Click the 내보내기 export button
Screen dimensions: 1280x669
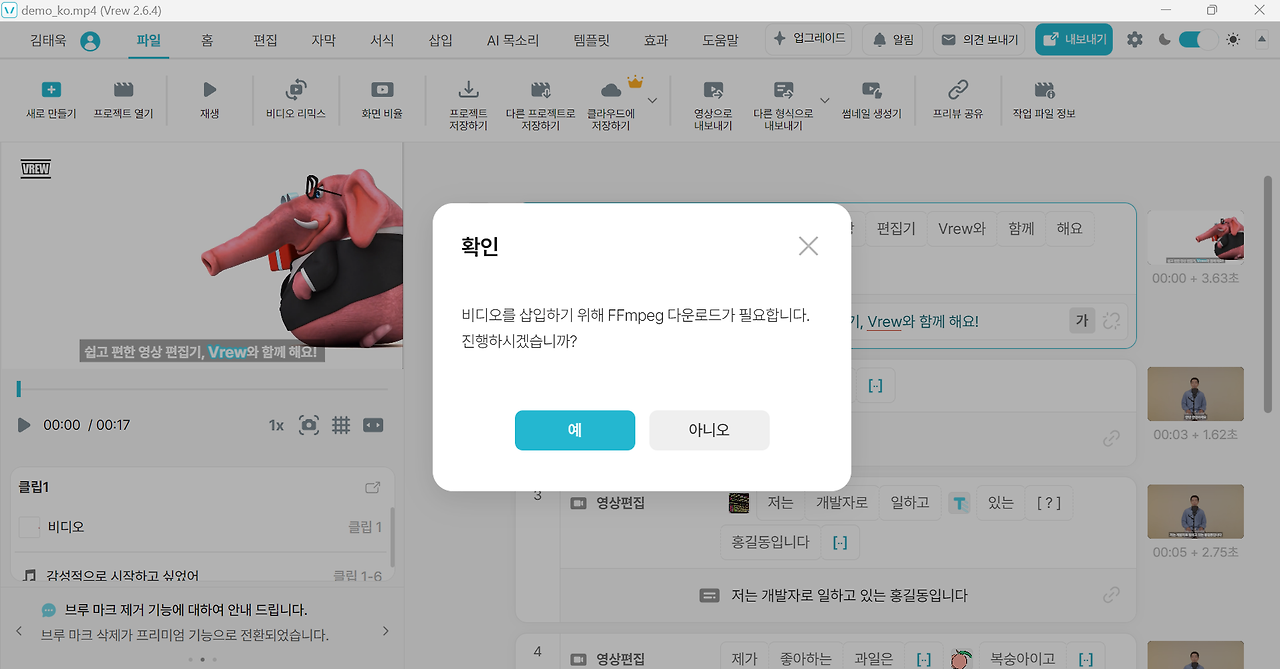click(1074, 39)
